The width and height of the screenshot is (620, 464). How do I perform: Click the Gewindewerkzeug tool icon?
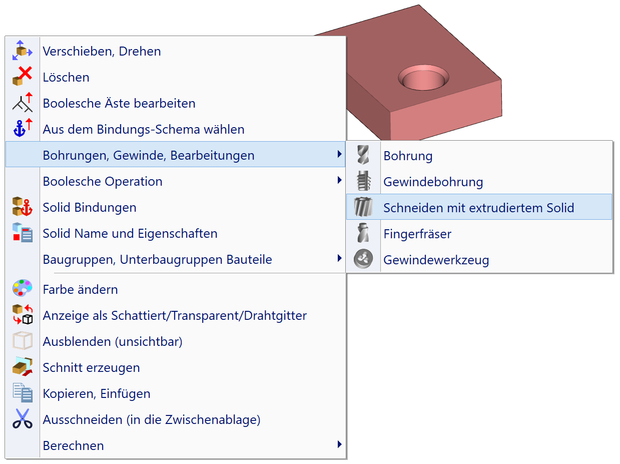[363, 260]
